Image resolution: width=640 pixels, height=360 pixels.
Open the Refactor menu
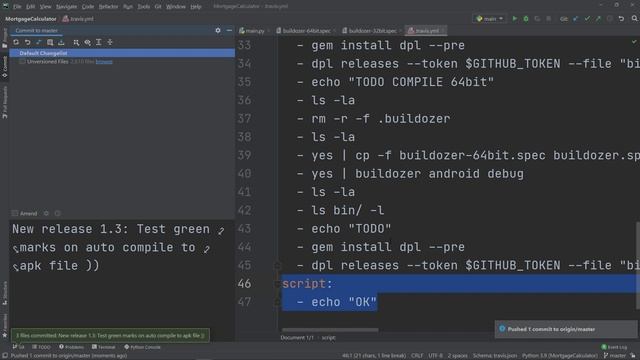coord(108,7)
